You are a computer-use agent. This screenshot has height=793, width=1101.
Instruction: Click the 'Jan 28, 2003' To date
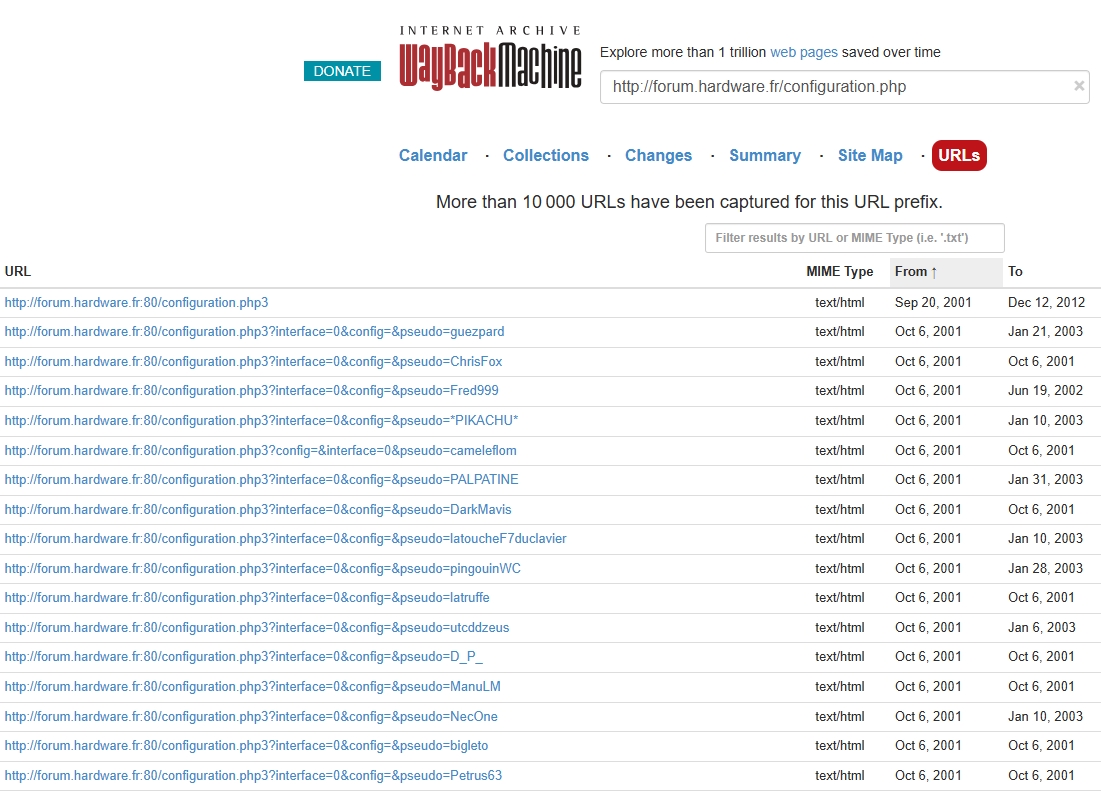tap(1046, 568)
